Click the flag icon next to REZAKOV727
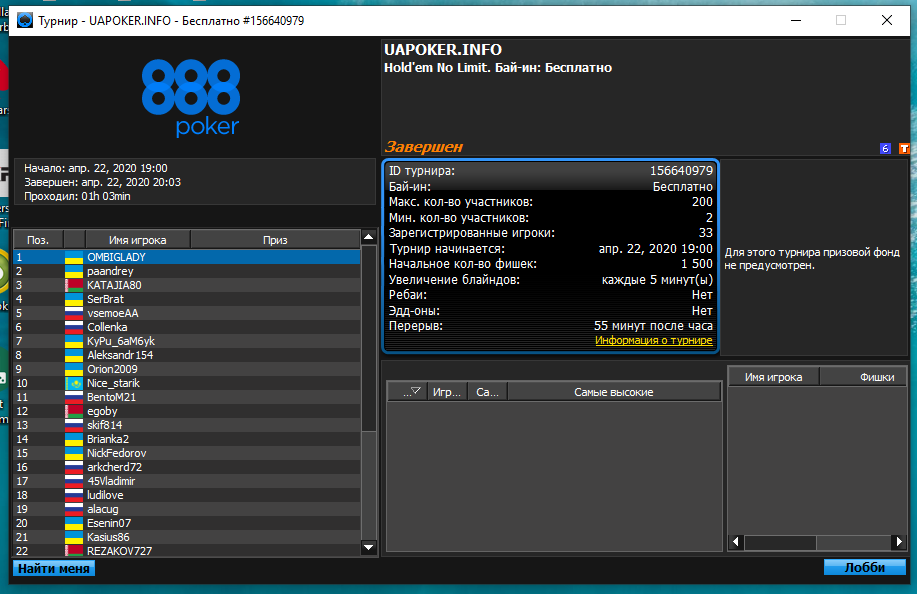 pos(74,551)
